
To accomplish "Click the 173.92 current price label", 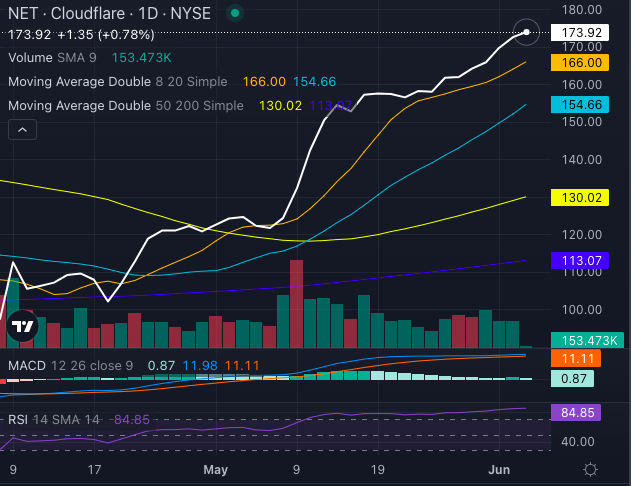I will [x=579, y=33].
